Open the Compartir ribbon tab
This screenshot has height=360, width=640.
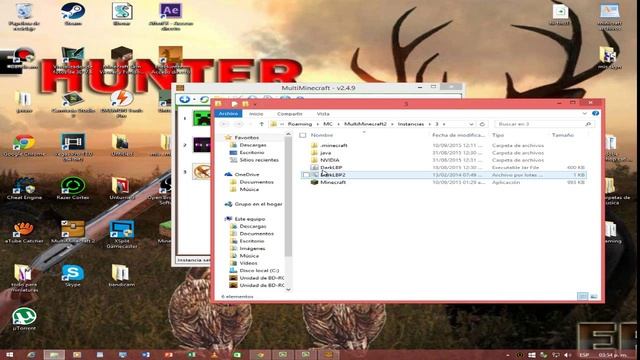coord(289,113)
